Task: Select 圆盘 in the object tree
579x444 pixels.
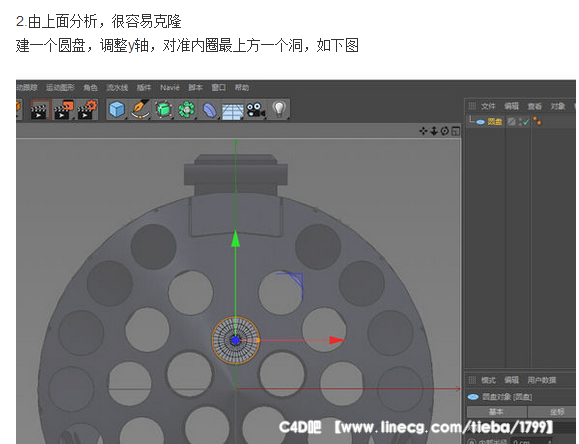Action: [x=495, y=122]
